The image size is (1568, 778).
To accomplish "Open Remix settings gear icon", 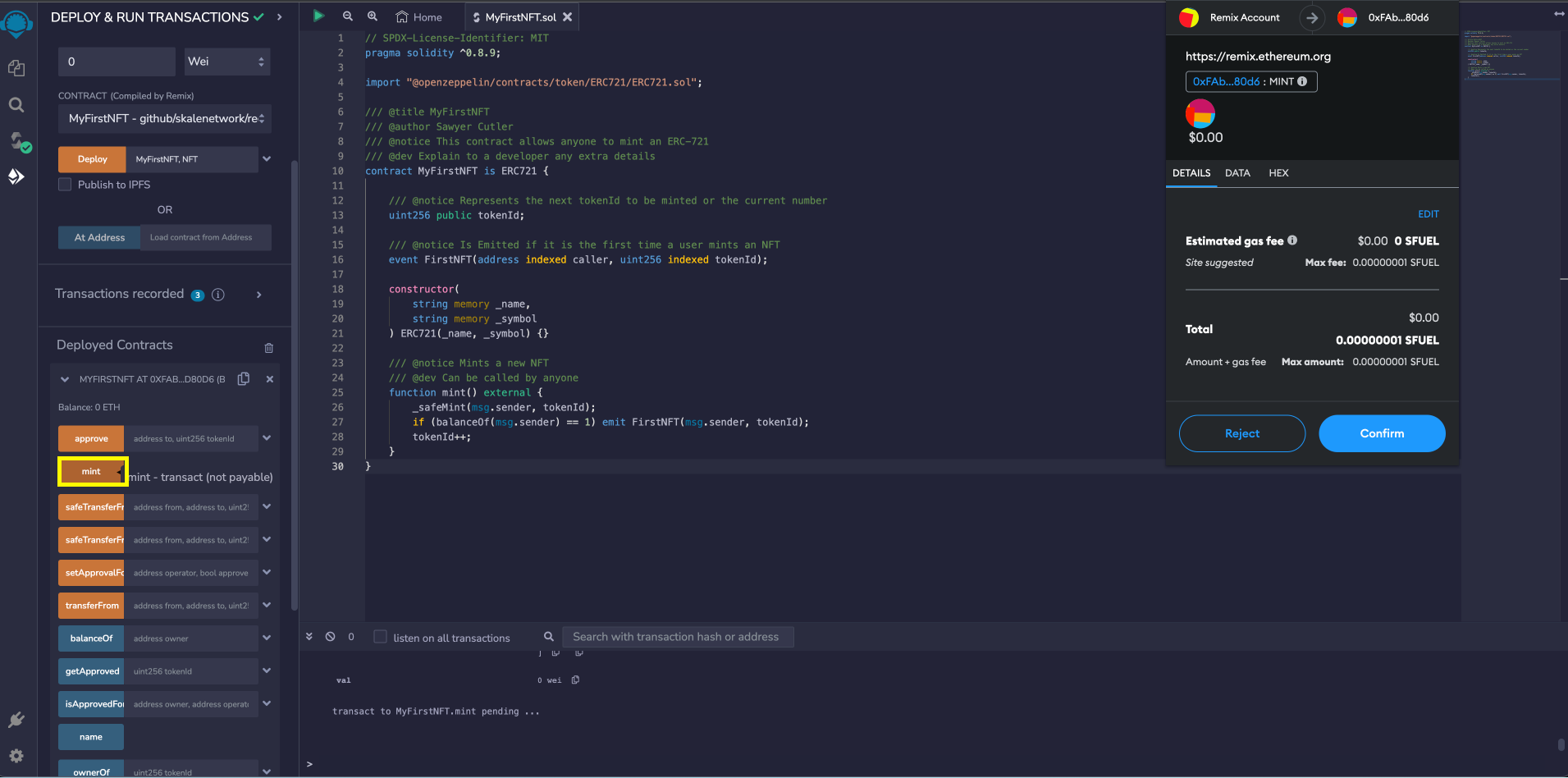I will coord(16,756).
